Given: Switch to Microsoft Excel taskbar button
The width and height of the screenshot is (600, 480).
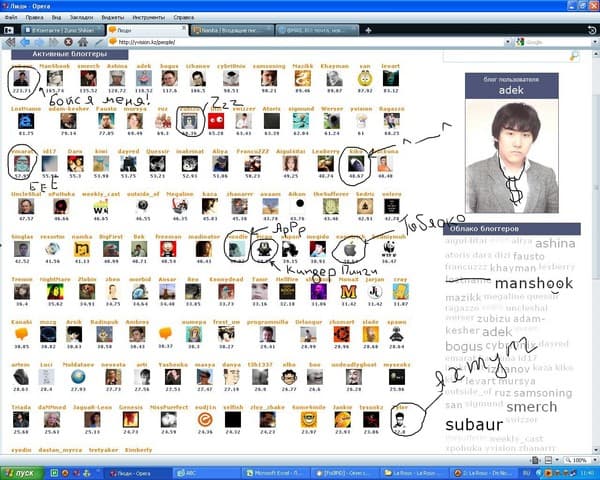Looking at the screenshot, I should tap(276, 473).
